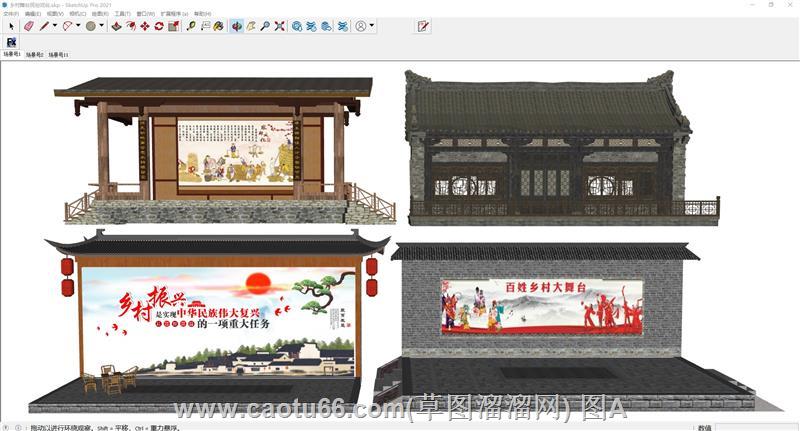
Task: Click the status bar info circle icon
Action: click(18, 428)
